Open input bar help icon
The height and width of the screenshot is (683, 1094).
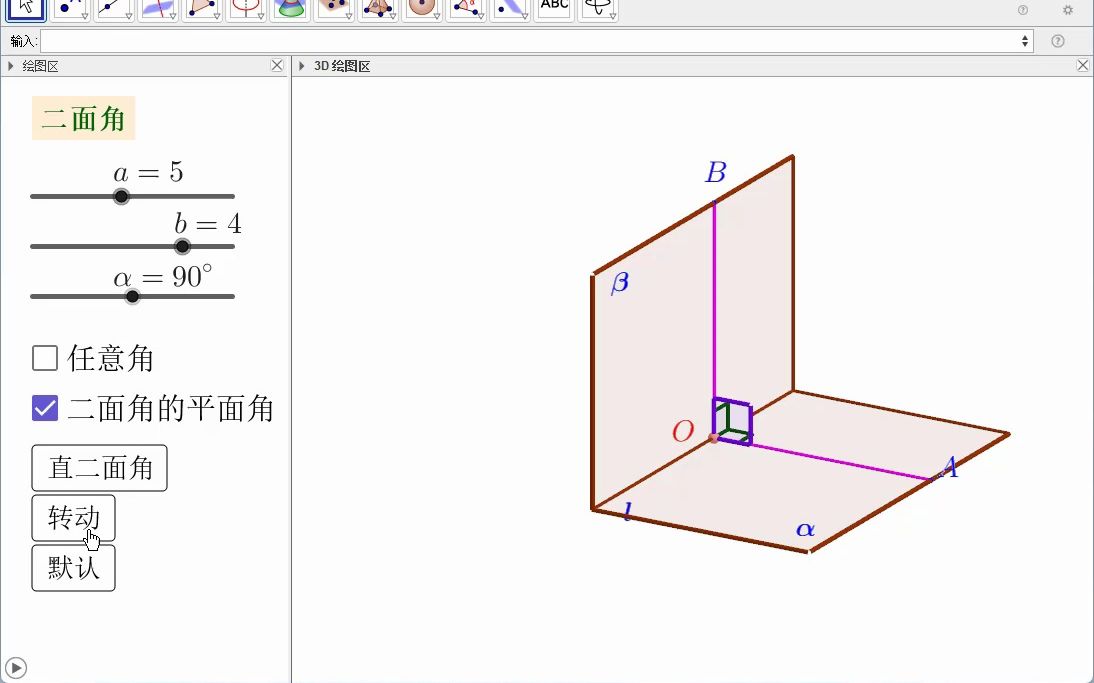tap(1058, 41)
